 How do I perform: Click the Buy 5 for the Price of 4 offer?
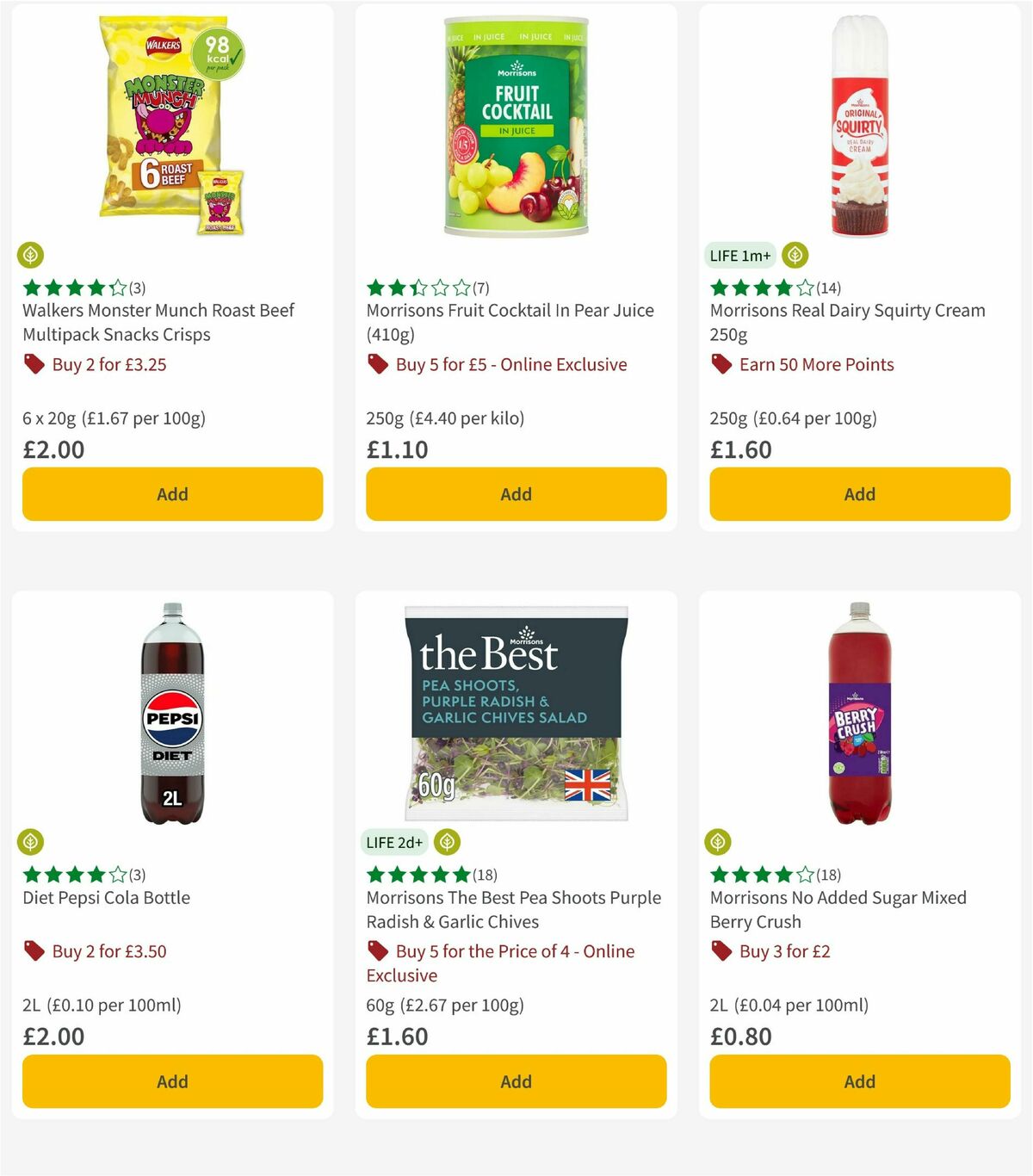pos(513,951)
